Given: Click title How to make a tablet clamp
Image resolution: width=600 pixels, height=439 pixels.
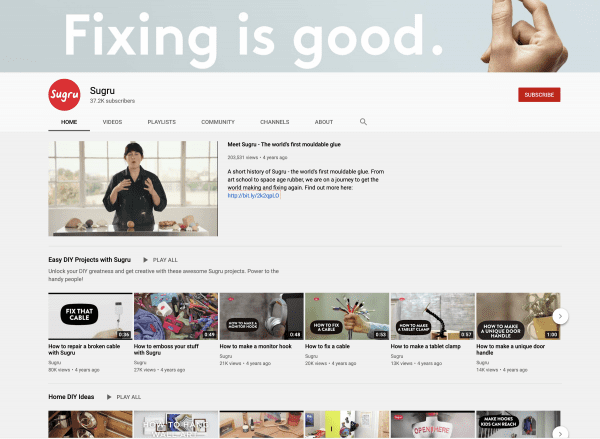Looking at the screenshot, I should (426, 346).
